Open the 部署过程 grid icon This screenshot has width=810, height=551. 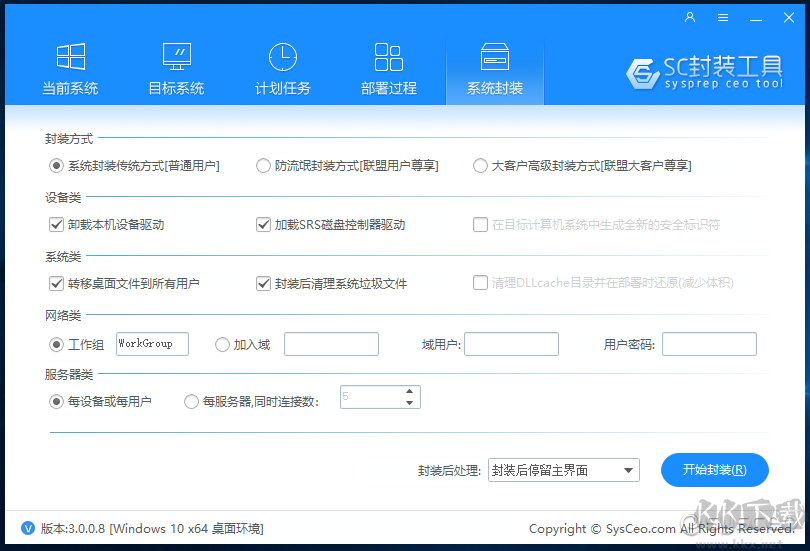388,56
